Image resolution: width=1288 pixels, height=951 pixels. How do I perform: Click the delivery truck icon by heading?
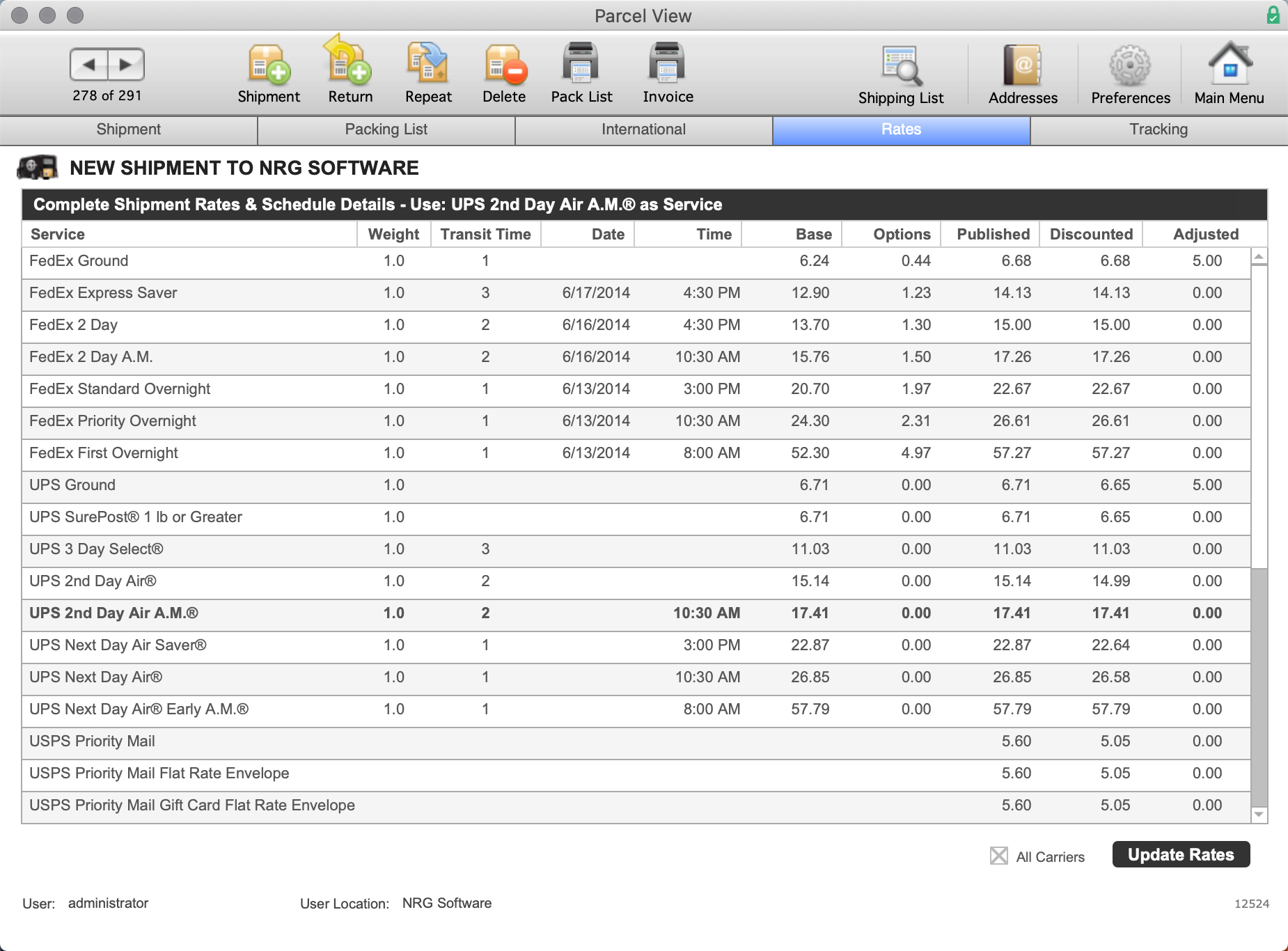38,167
